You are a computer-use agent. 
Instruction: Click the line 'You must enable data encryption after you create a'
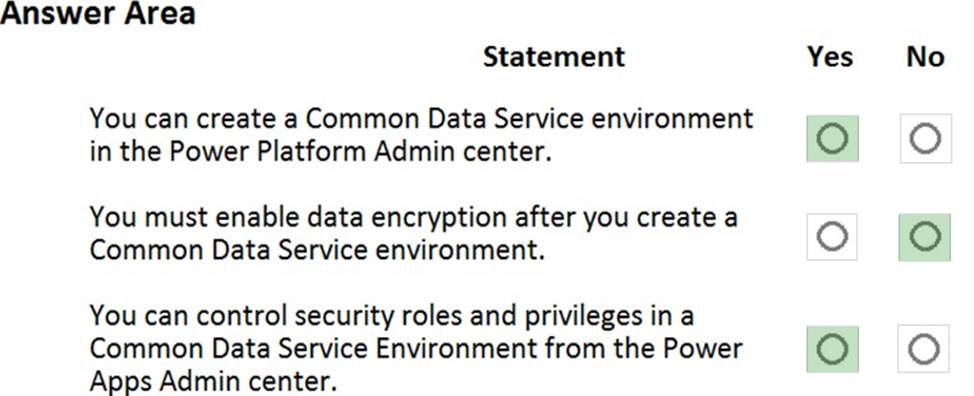point(414,218)
